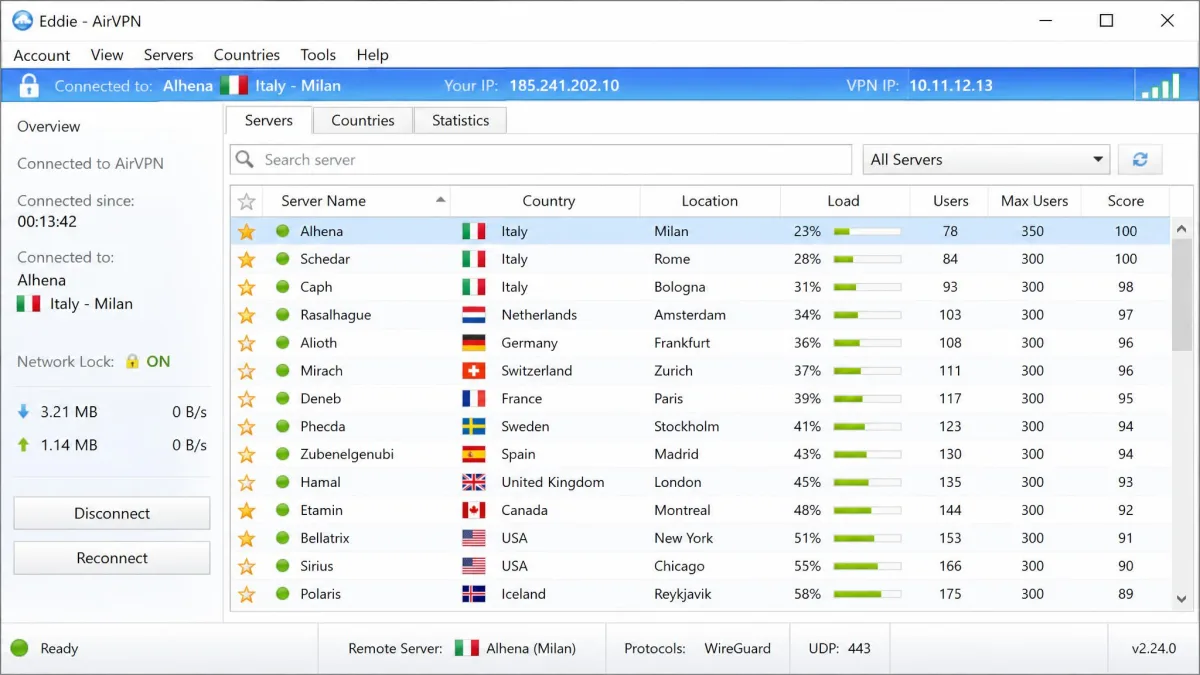Switch to the Countries tab
Viewport: 1200px width, 675px height.
363,120
